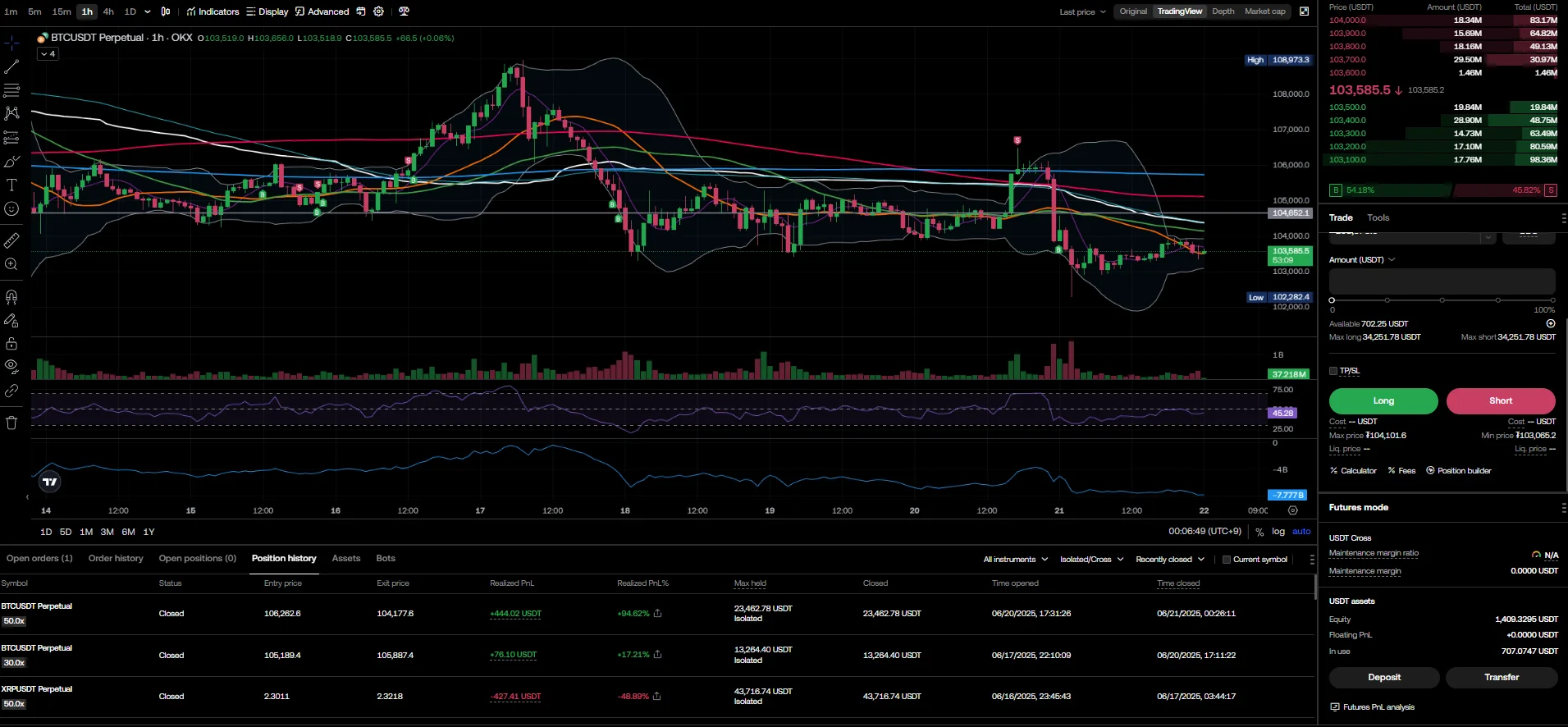Share the +94.62% PnL result
This screenshot has width=1568, height=727.
tap(657, 613)
